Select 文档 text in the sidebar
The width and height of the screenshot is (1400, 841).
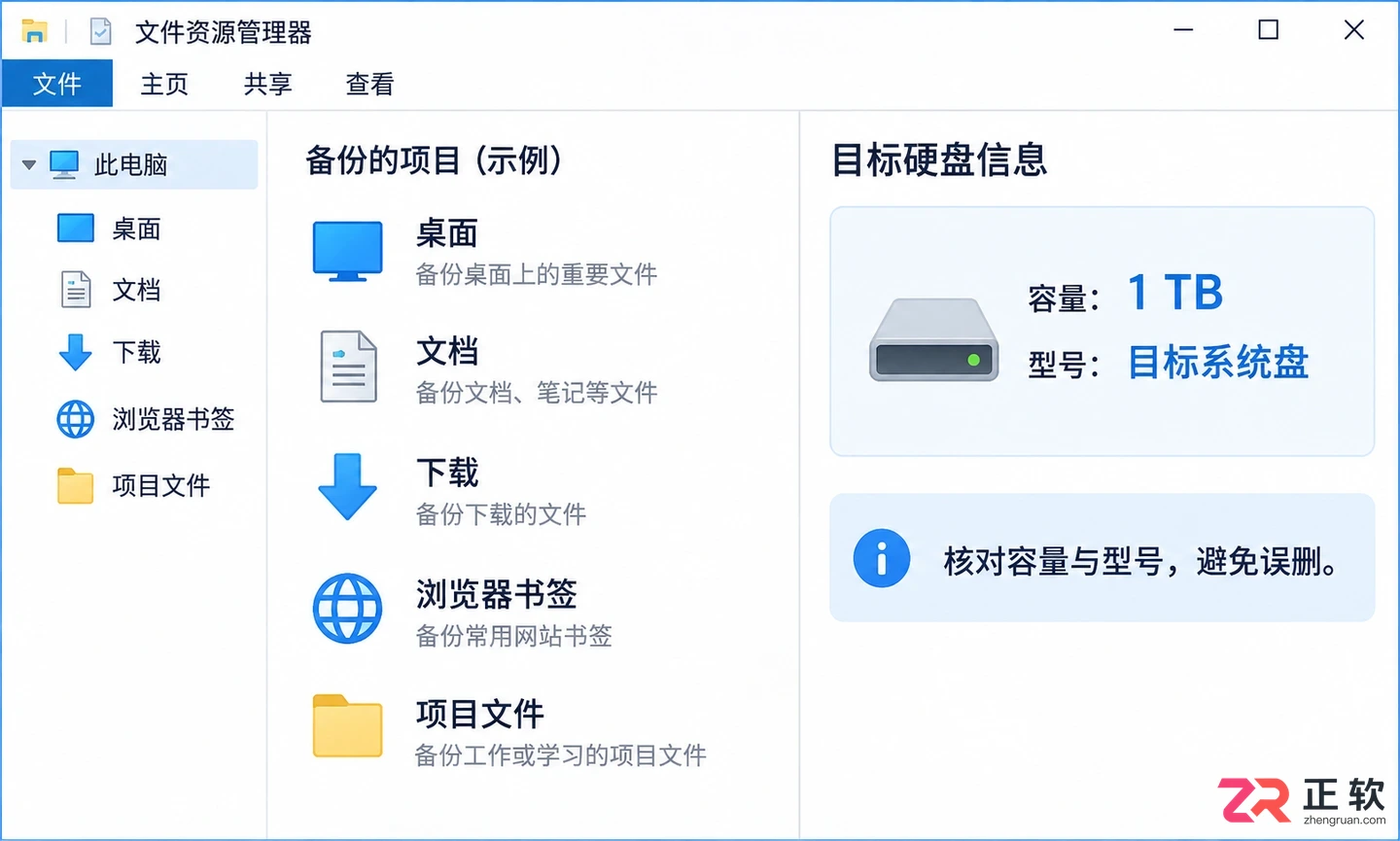[136, 290]
